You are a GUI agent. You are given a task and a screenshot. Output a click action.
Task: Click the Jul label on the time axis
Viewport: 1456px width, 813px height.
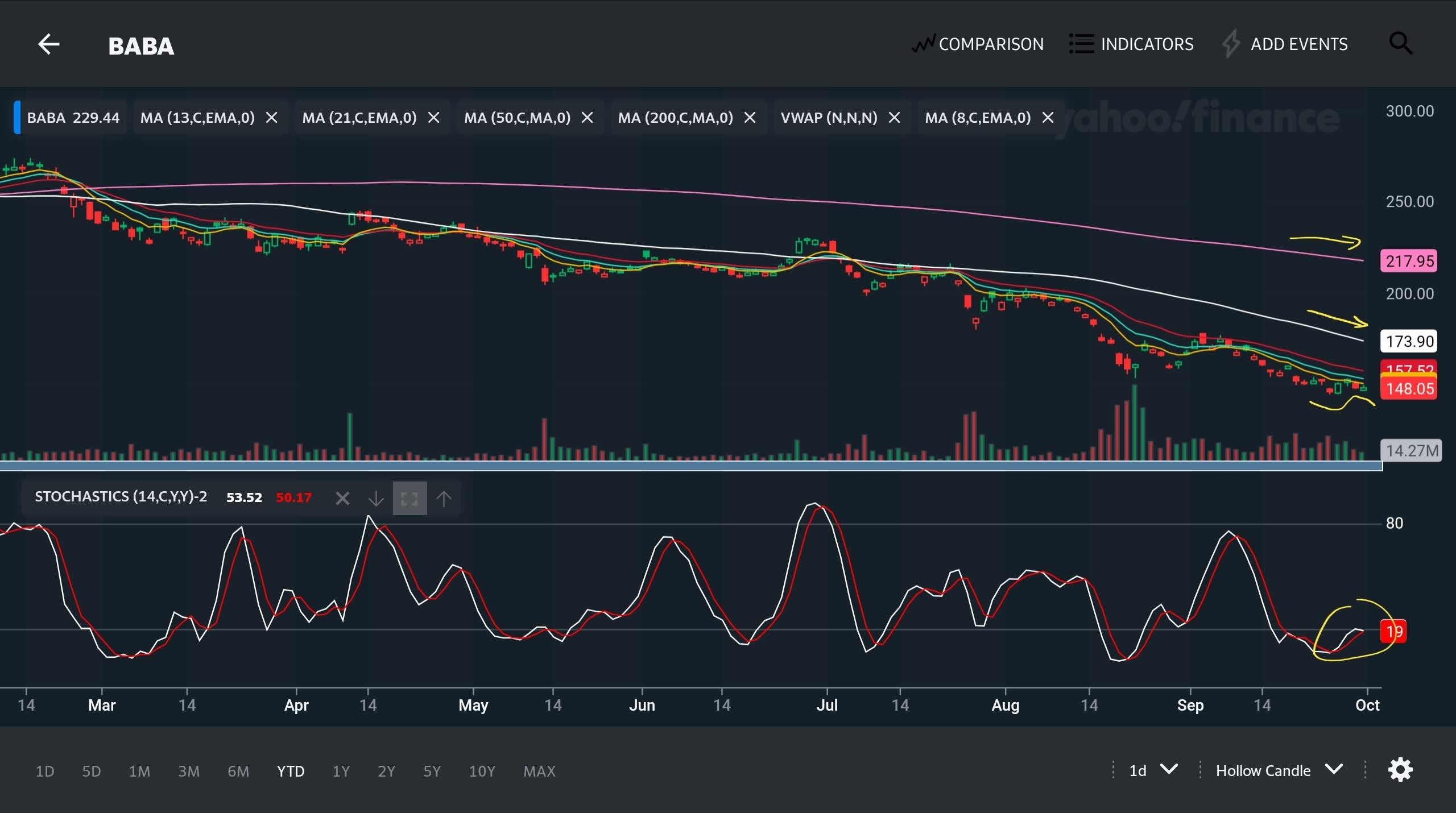point(827,706)
